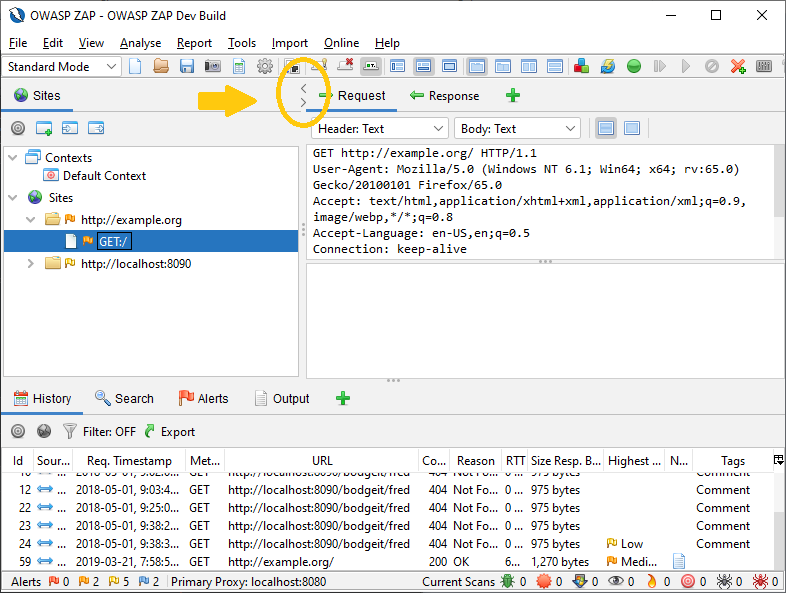786x593 pixels.
Task: Select the Default Context tree item
Action: tap(104, 176)
